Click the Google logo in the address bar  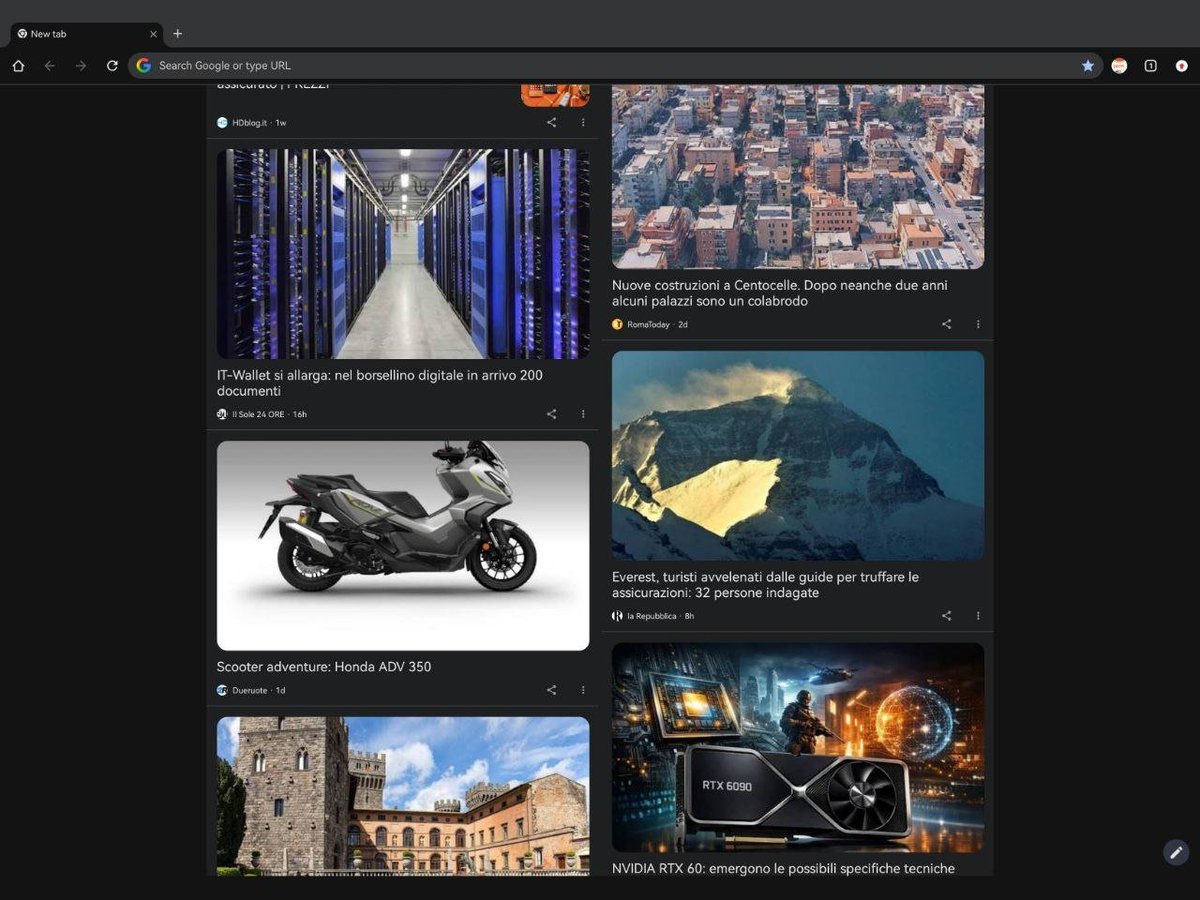click(144, 66)
